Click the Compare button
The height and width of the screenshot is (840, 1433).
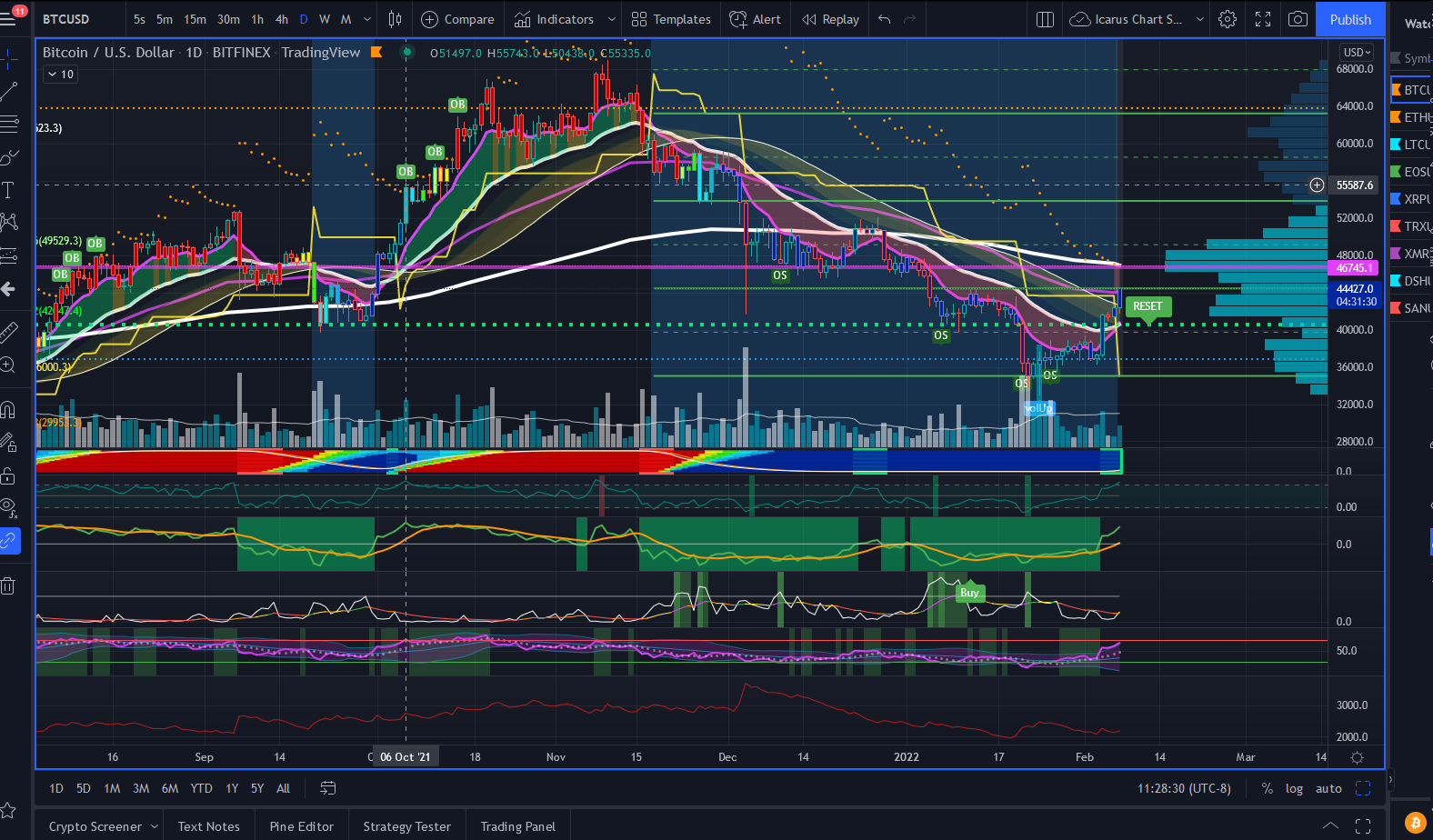(x=457, y=19)
